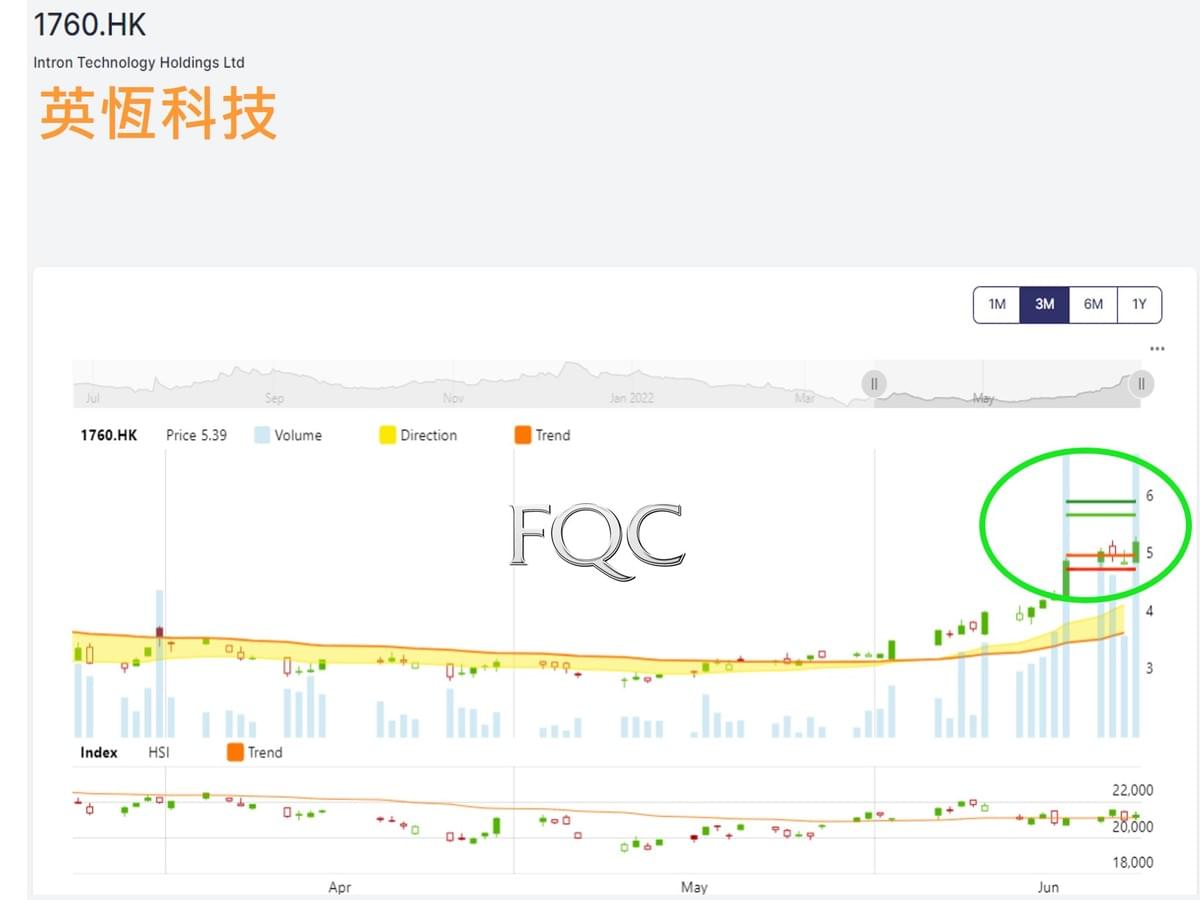Image resolution: width=1200 pixels, height=900 pixels.
Task: Toggle the Volume legend series
Action: pyautogui.click(x=288, y=435)
